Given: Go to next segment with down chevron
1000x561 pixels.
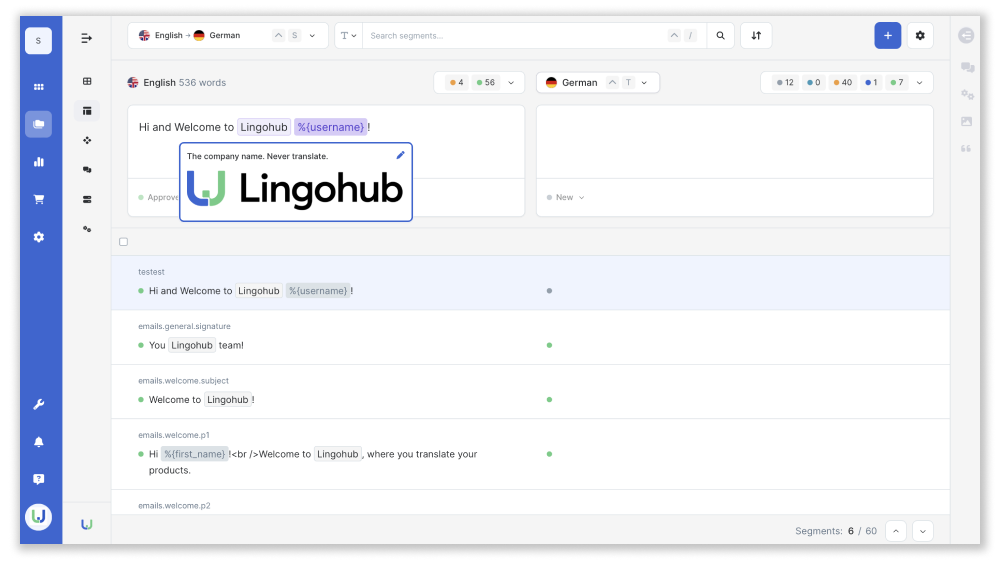Looking at the screenshot, I should click(x=923, y=531).
